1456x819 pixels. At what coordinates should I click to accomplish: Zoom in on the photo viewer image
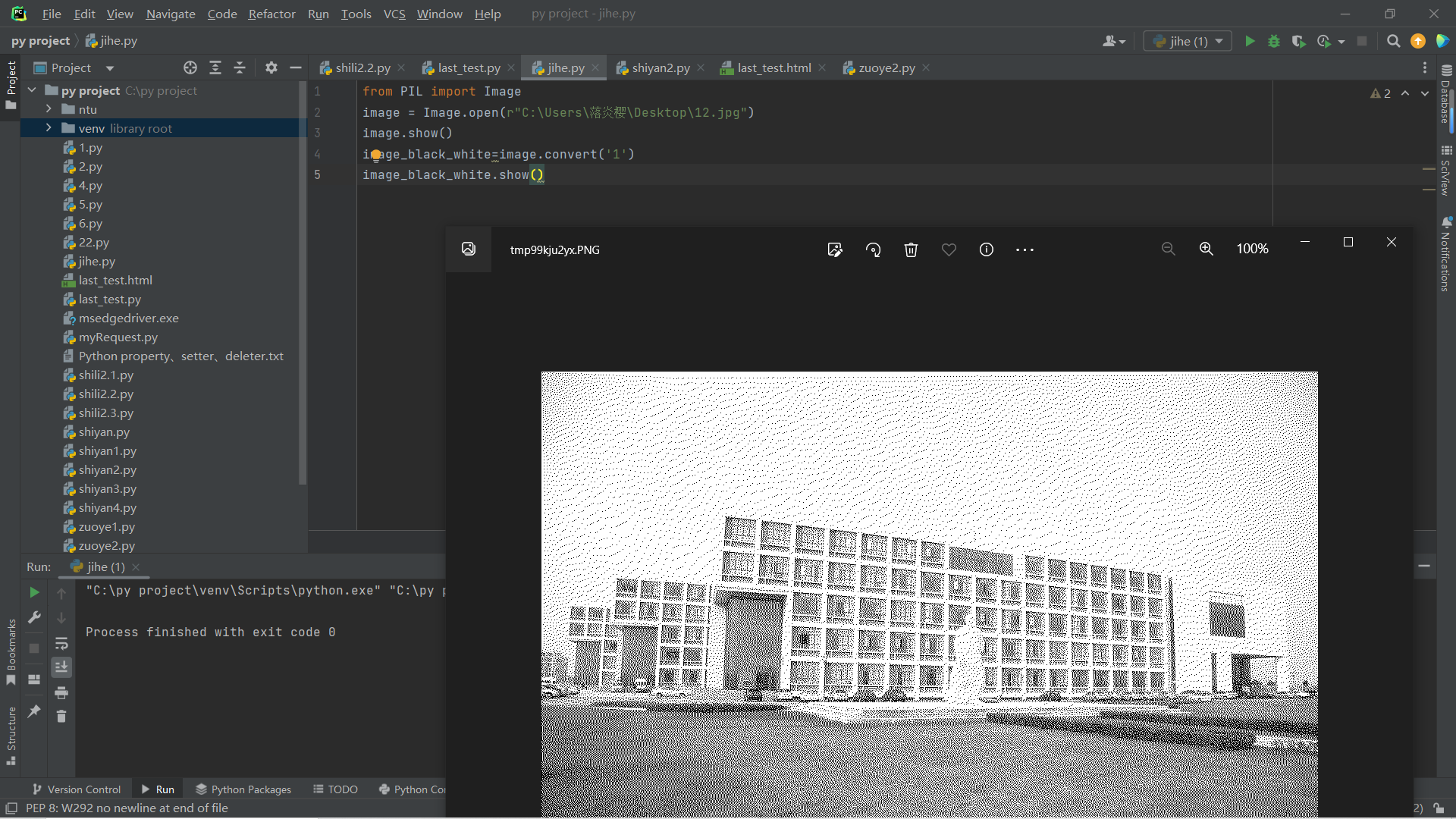coord(1206,249)
